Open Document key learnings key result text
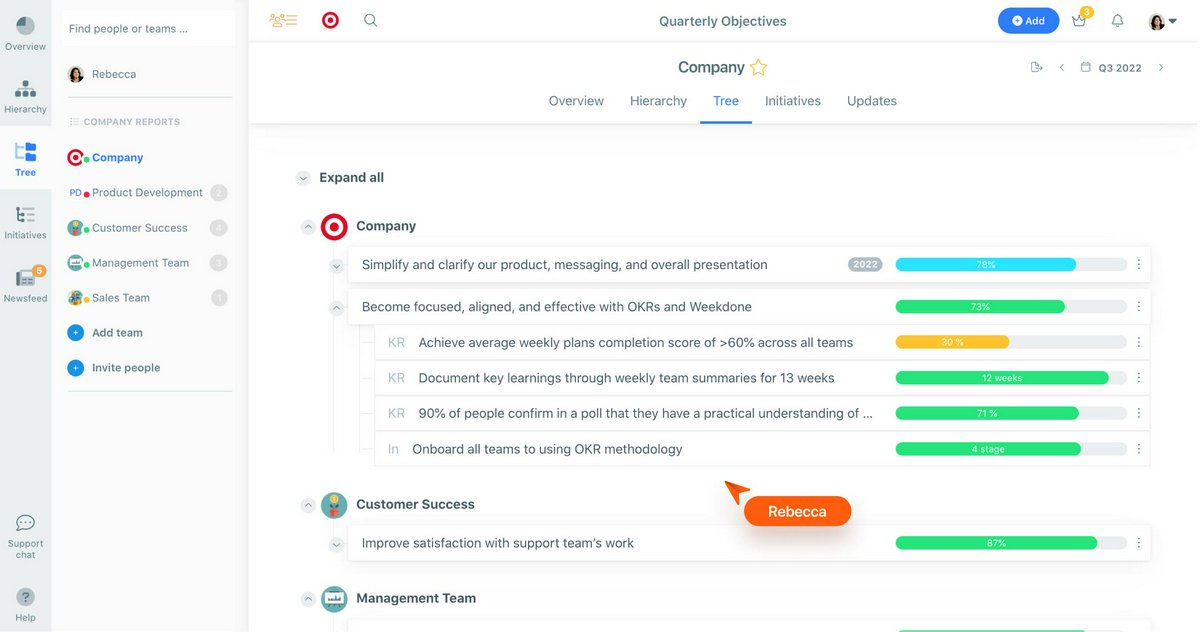The image size is (1200, 632). pos(626,378)
